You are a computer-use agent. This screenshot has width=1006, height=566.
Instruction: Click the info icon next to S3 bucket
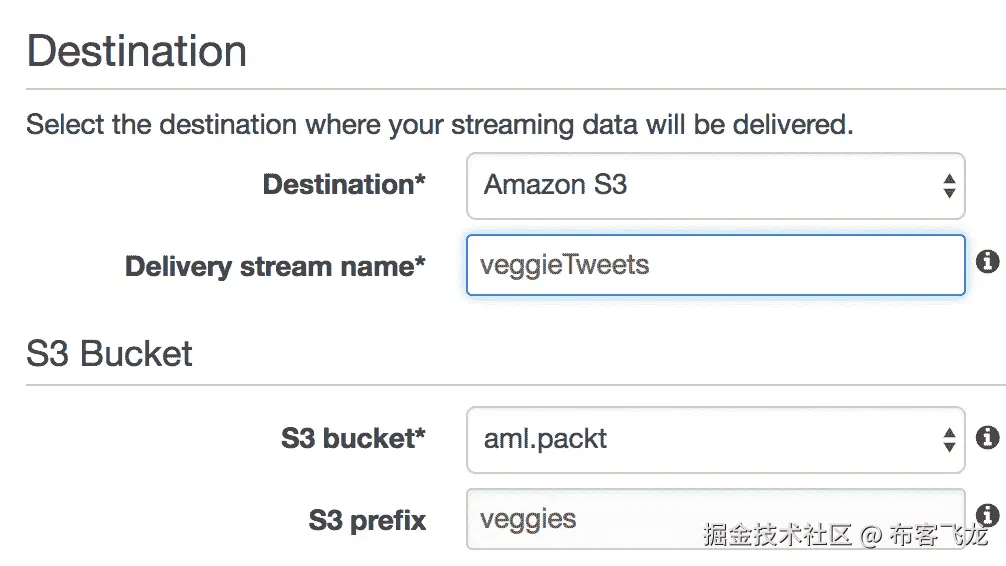click(x=987, y=437)
